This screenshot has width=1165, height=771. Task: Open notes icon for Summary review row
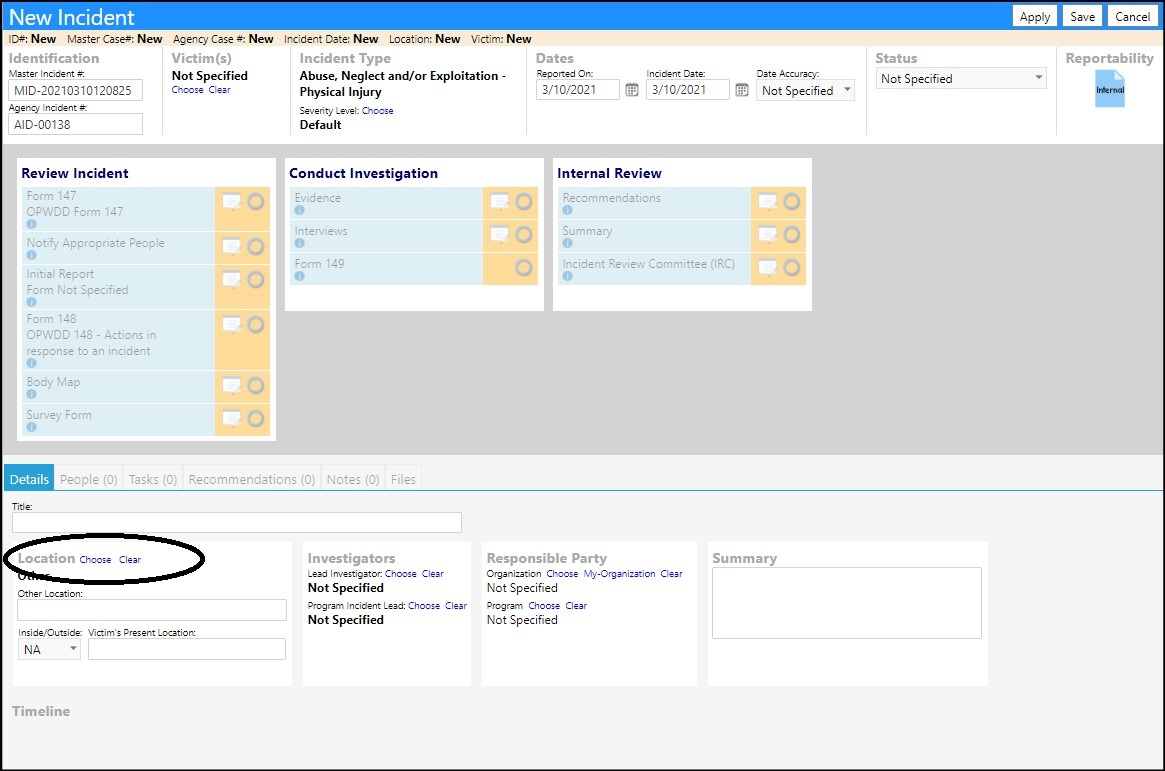point(768,235)
